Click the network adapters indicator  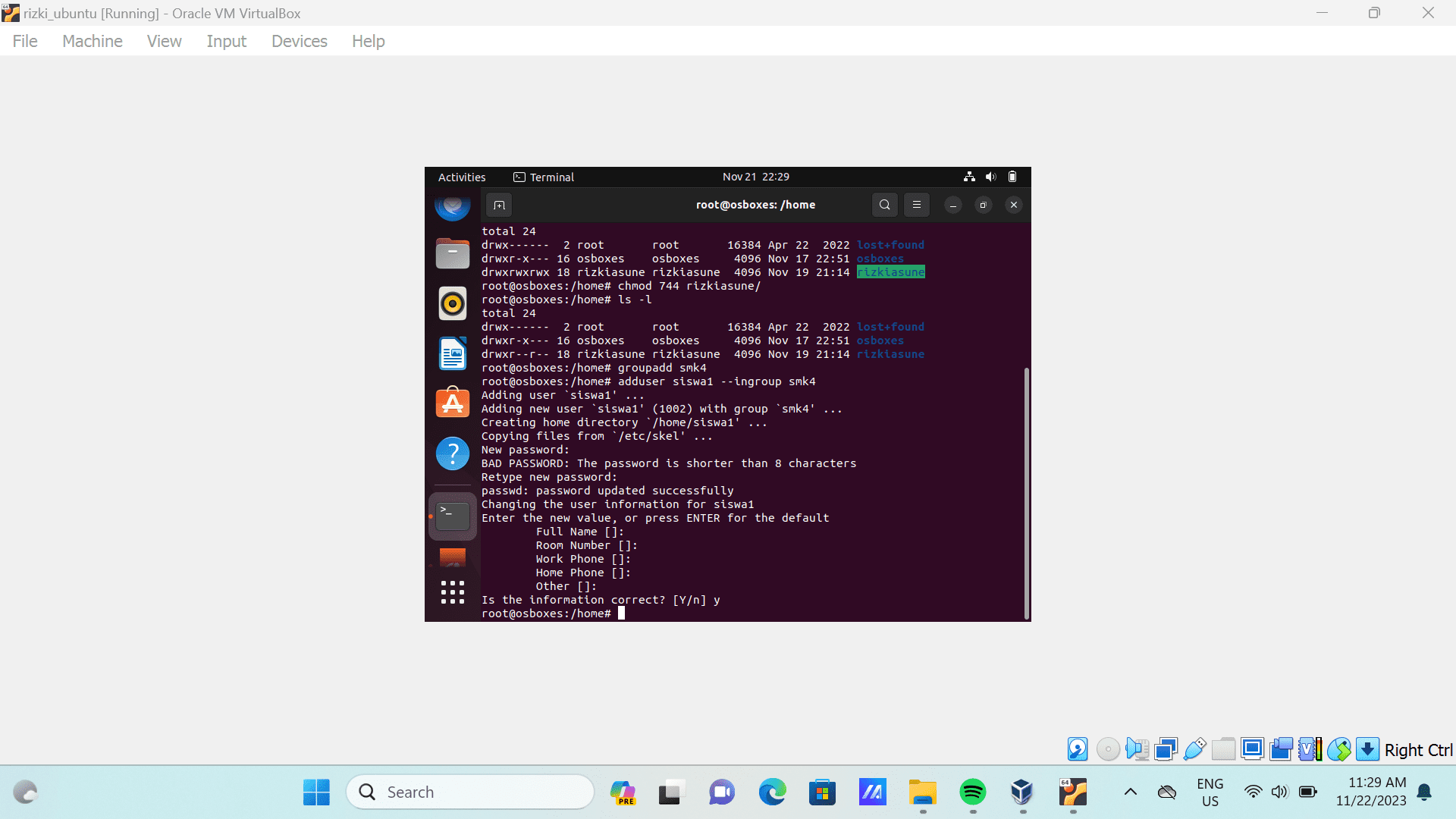pyautogui.click(x=1166, y=749)
